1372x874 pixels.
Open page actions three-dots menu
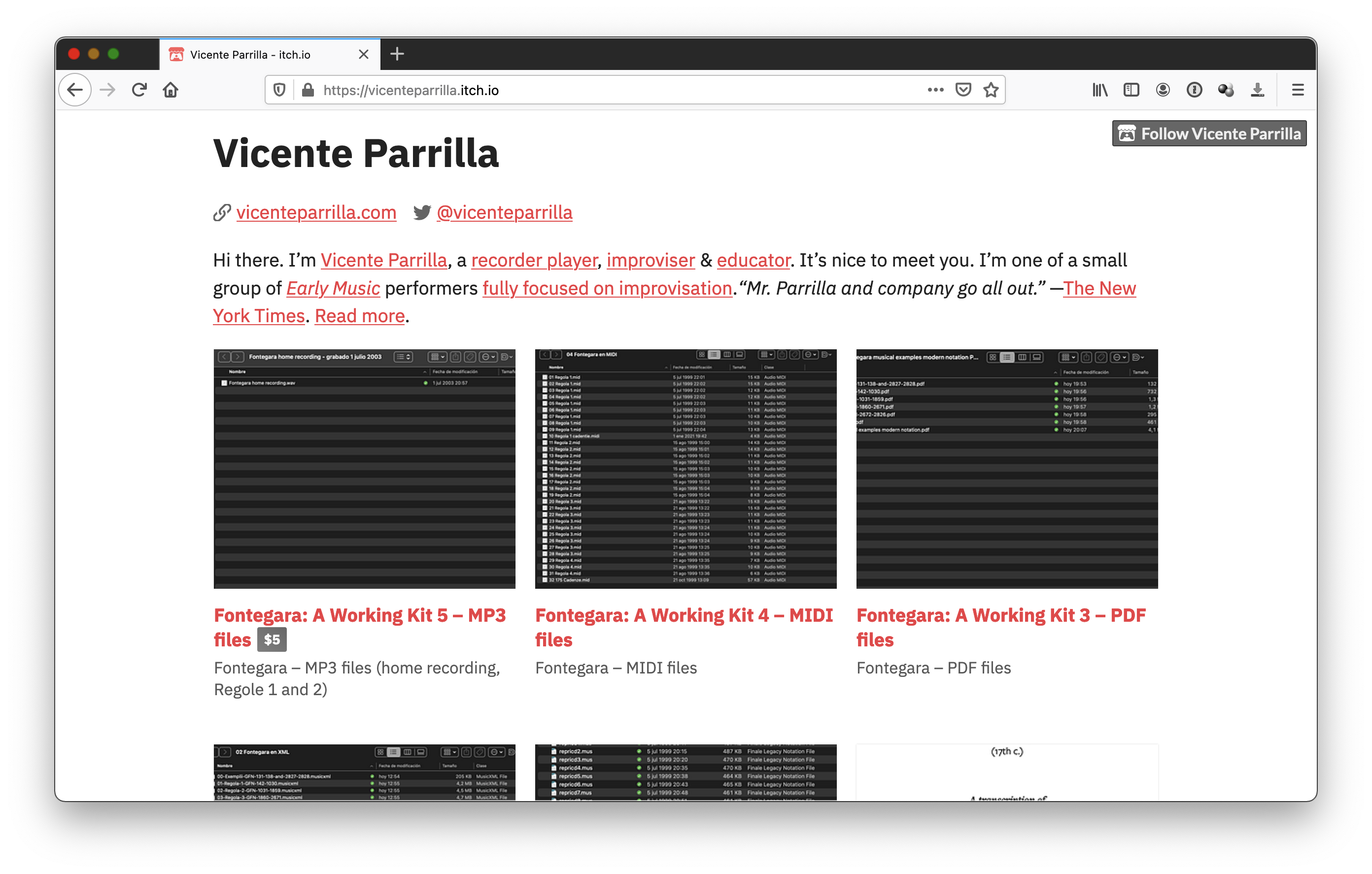(x=935, y=90)
